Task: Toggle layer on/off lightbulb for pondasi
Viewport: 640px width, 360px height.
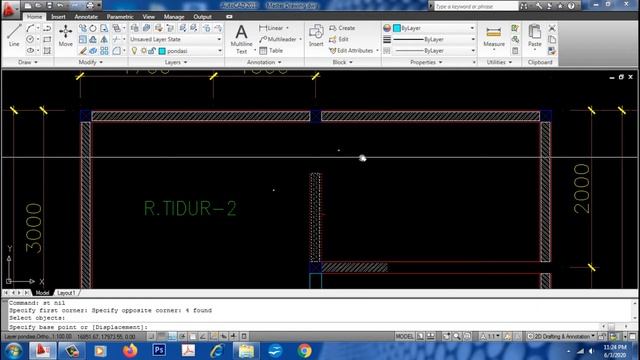Action: pyautogui.click(x=134, y=51)
